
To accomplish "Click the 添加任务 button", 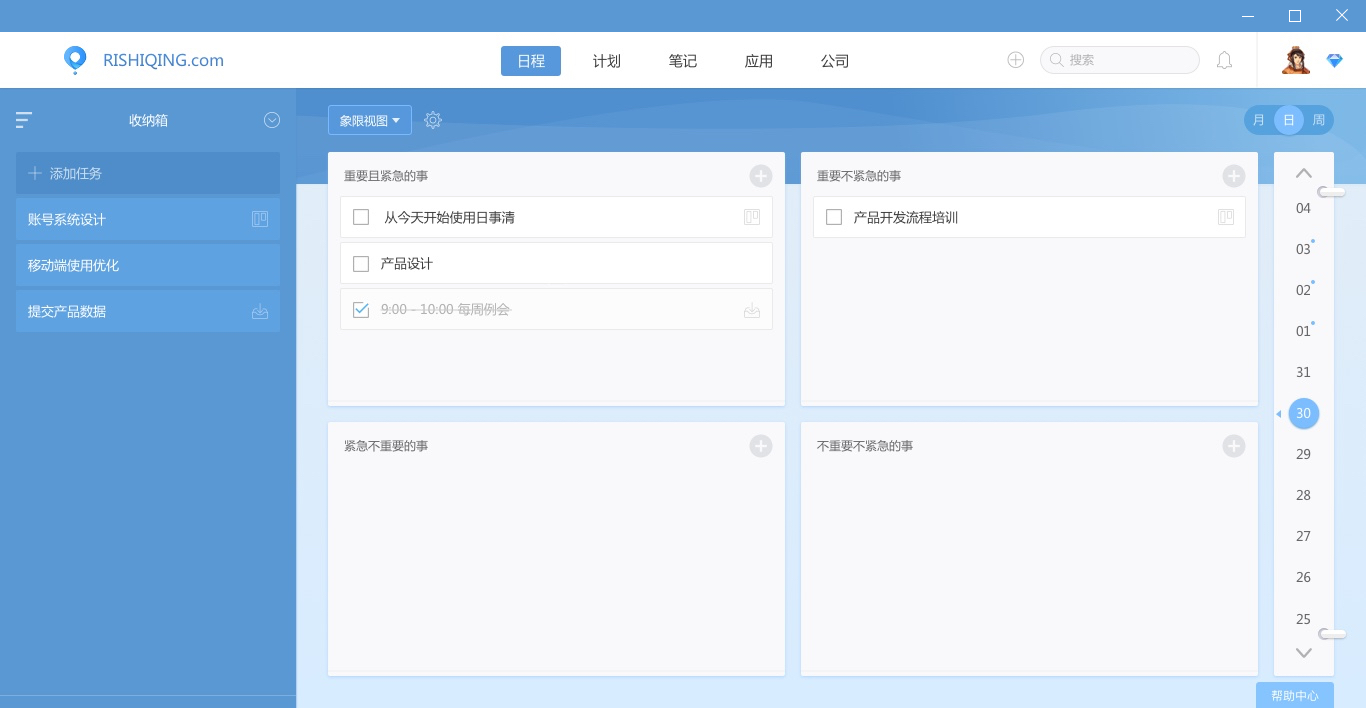I will [x=148, y=173].
